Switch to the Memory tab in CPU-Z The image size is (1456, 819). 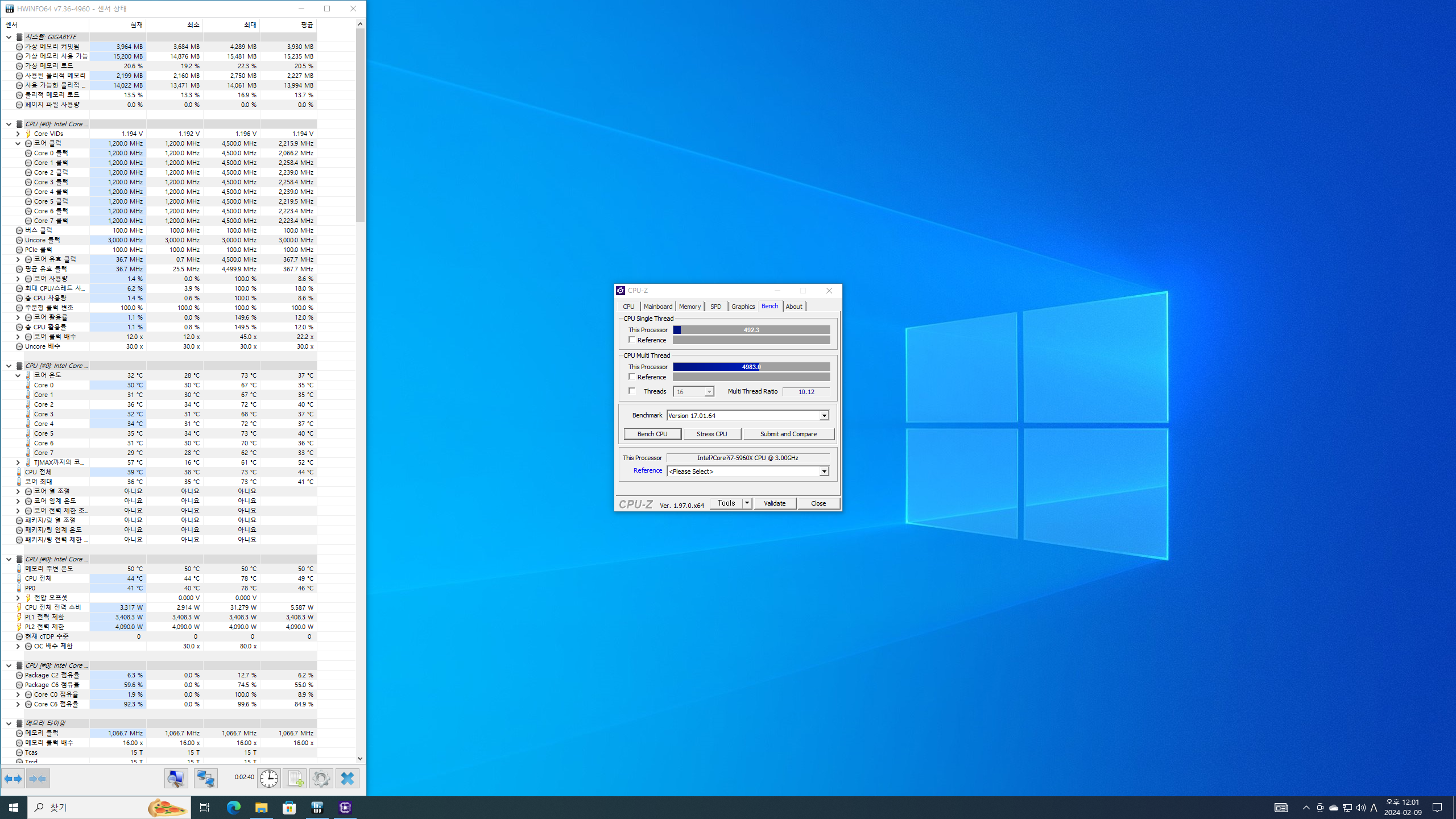click(689, 307)
